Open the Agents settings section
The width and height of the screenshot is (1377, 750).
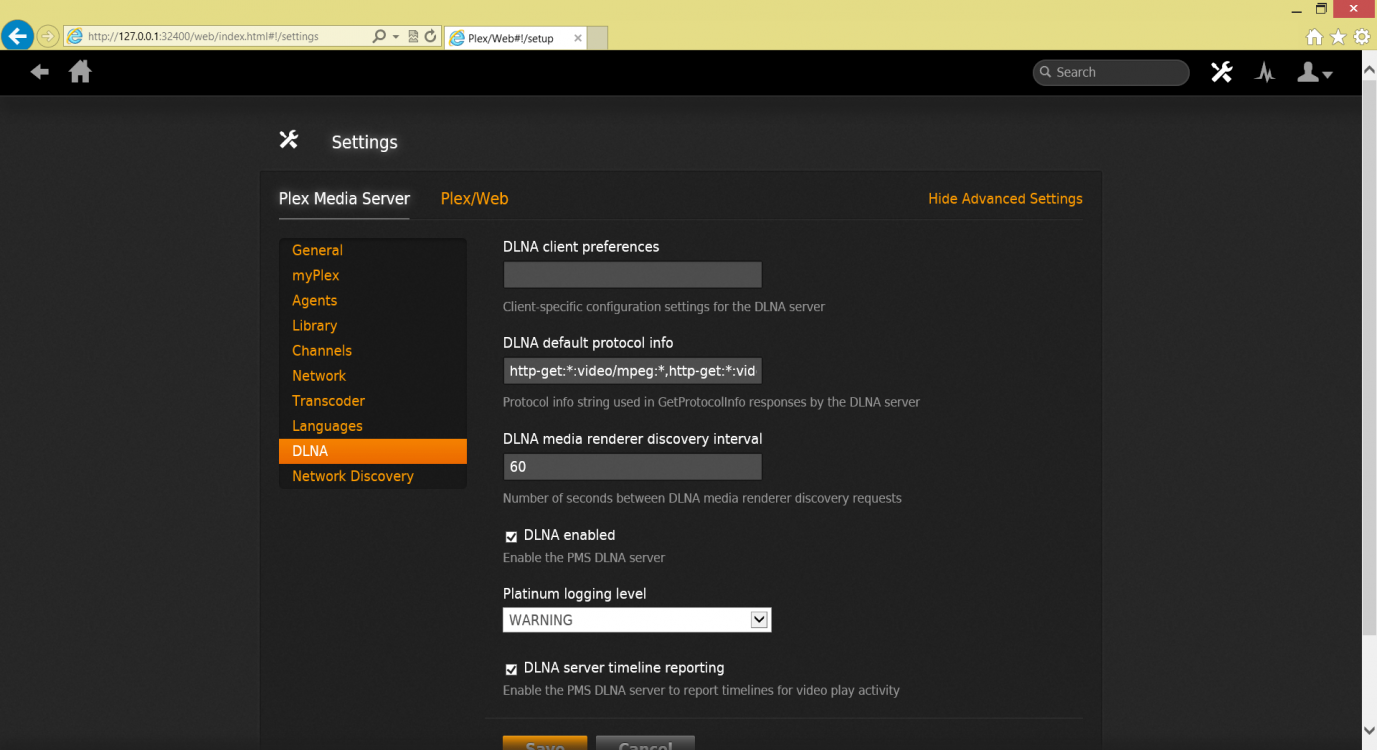(373, 300)
